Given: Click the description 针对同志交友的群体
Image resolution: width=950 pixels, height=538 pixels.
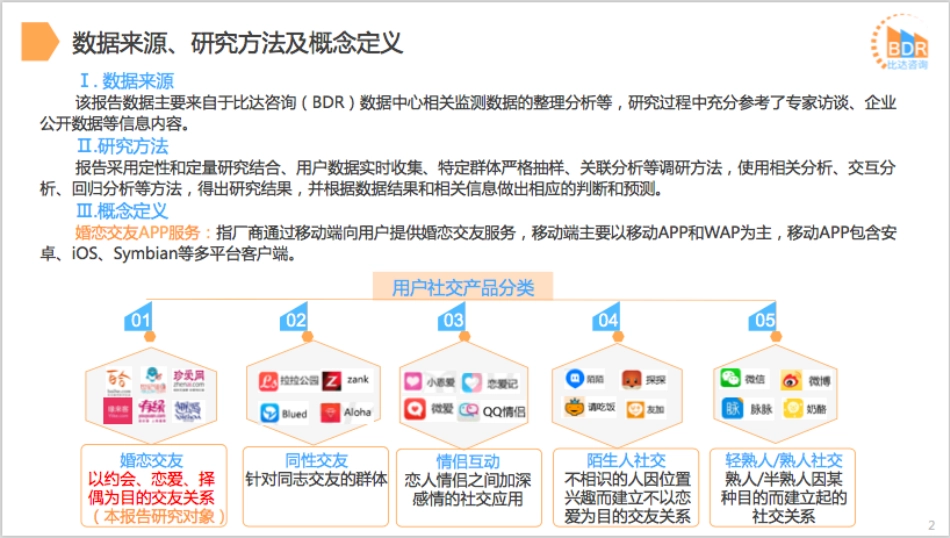Looking at the screenshot, I should (316, 479).
